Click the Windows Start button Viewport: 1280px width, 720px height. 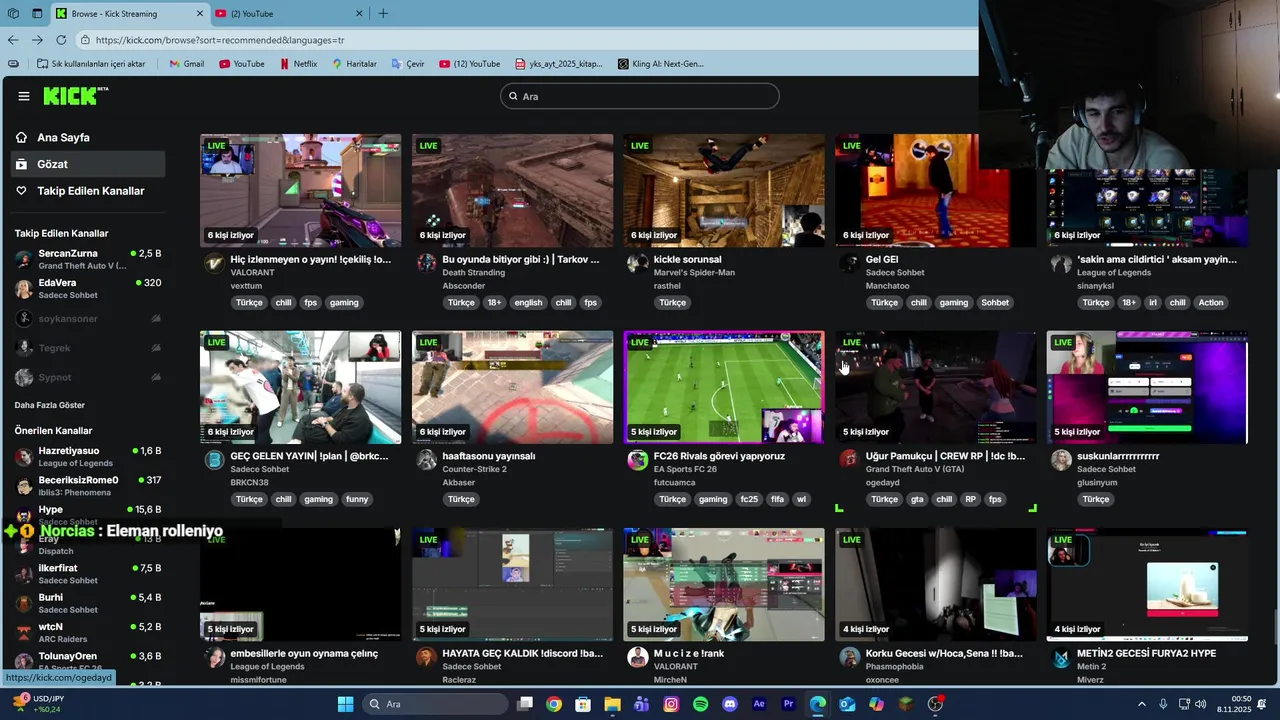coord(345,704)
